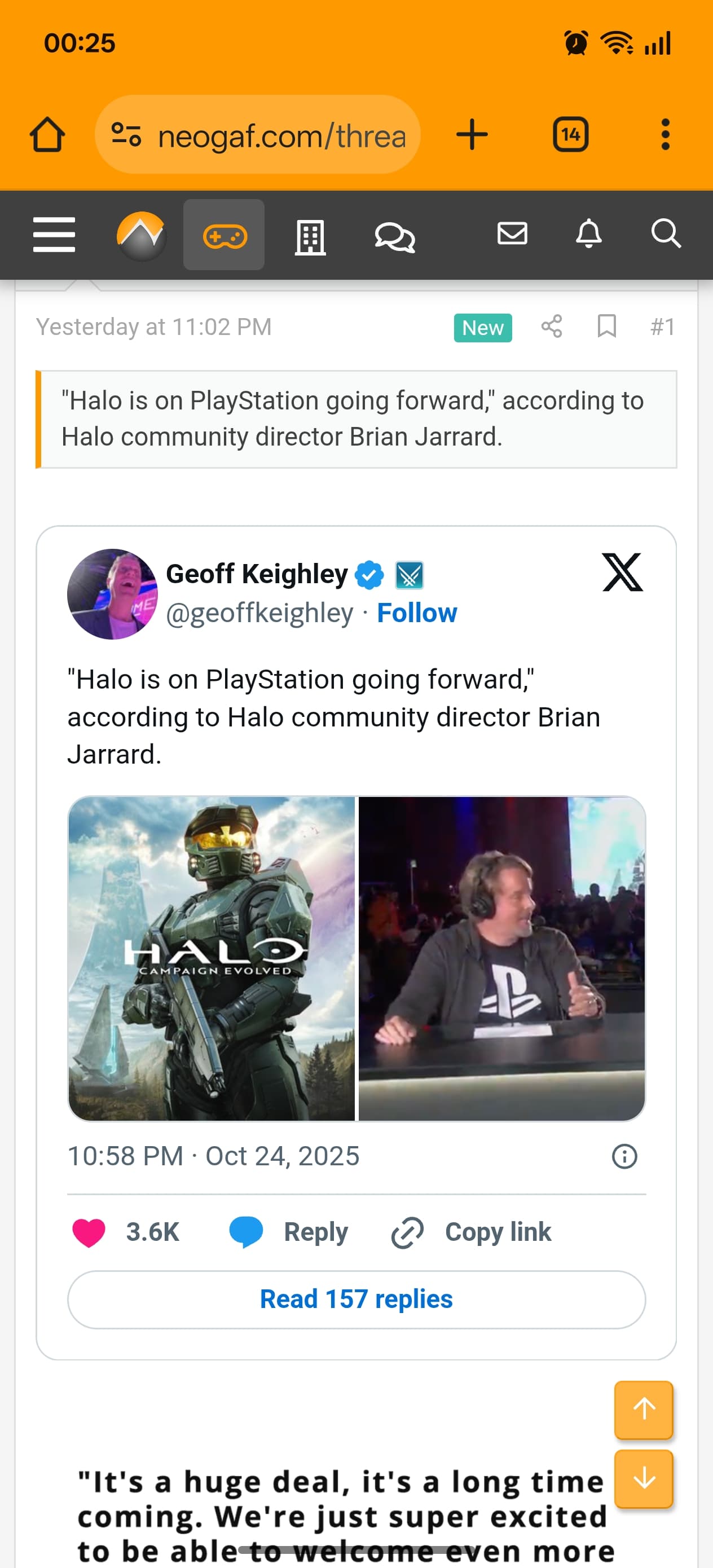Follow Geoff Keighley on X

coord(417,613)
